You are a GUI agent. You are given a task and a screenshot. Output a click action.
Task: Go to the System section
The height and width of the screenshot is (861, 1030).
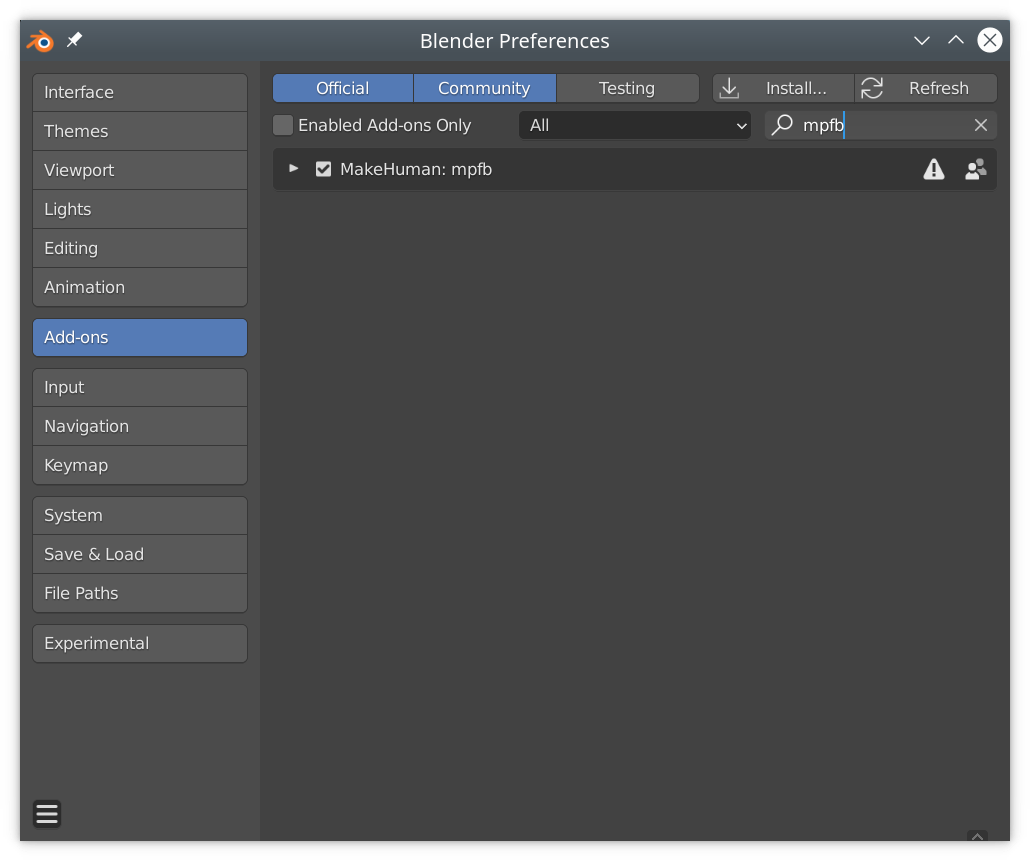[140, 516]
